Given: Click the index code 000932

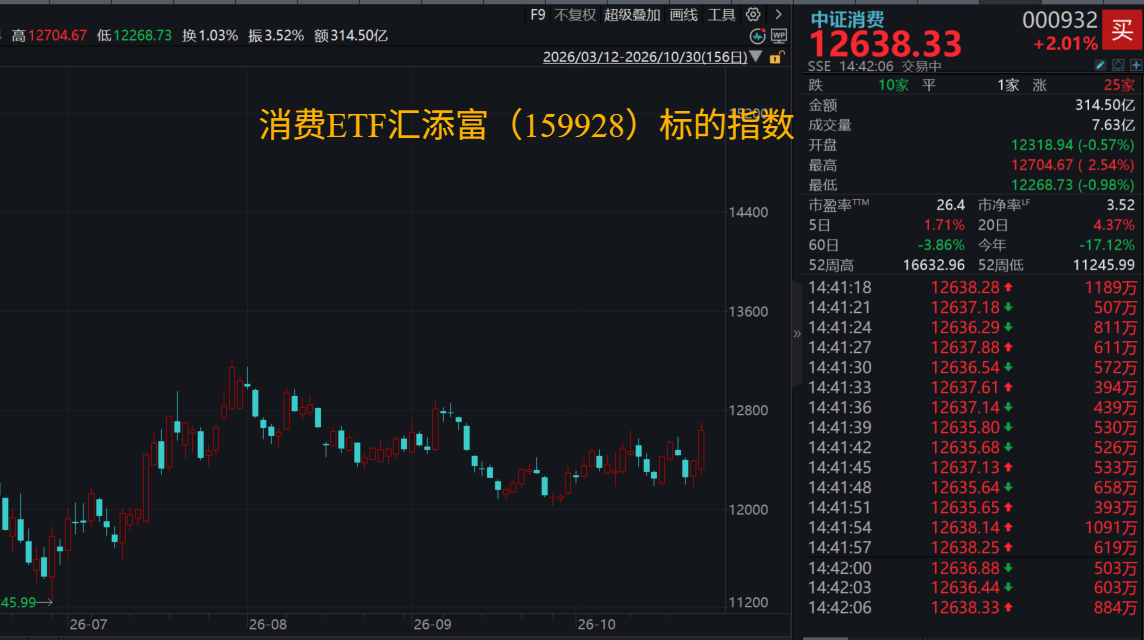Looking at the screenshot, I should click(1059, 20).
